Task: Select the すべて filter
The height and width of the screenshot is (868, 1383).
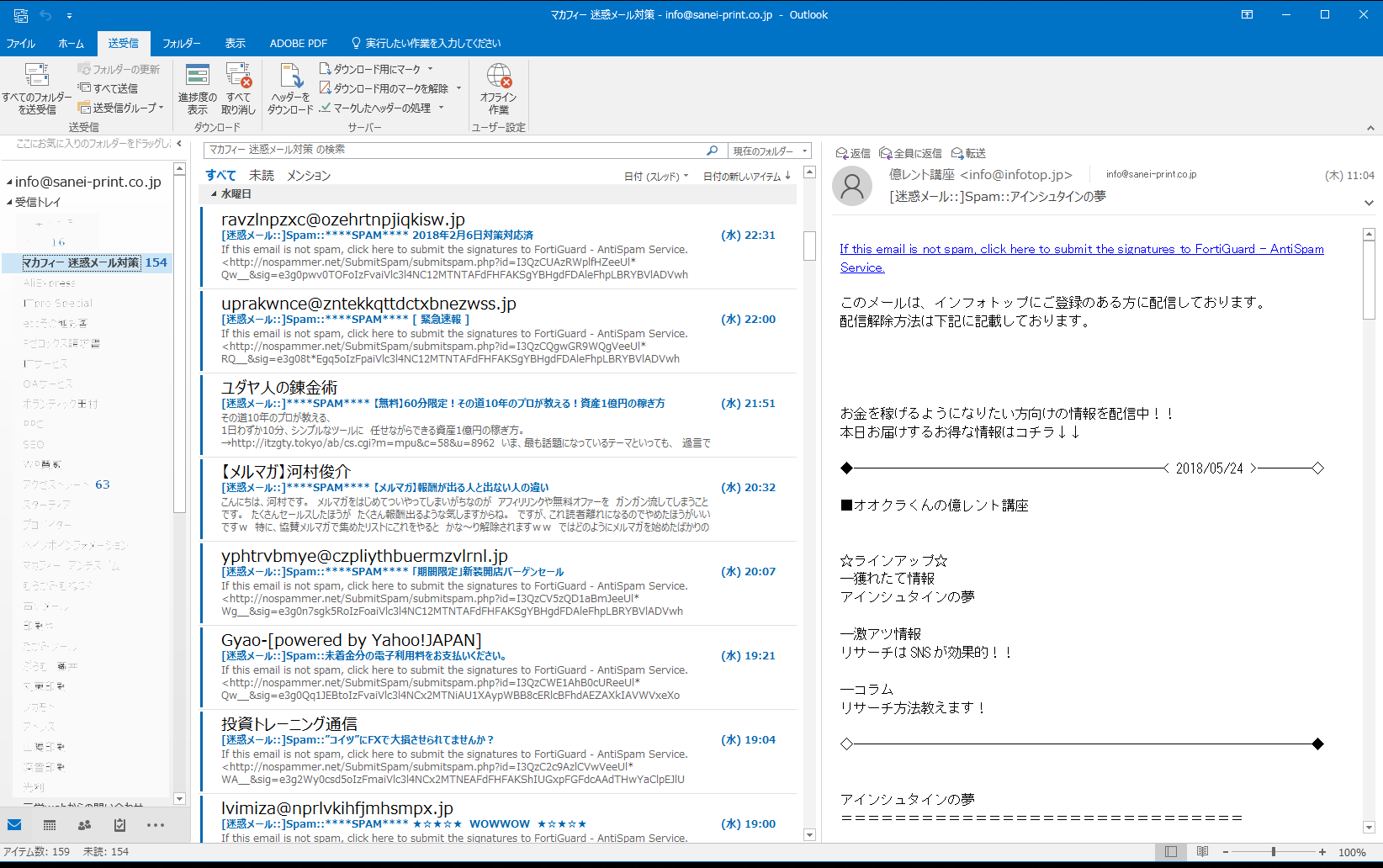Action: coord(220,175)
